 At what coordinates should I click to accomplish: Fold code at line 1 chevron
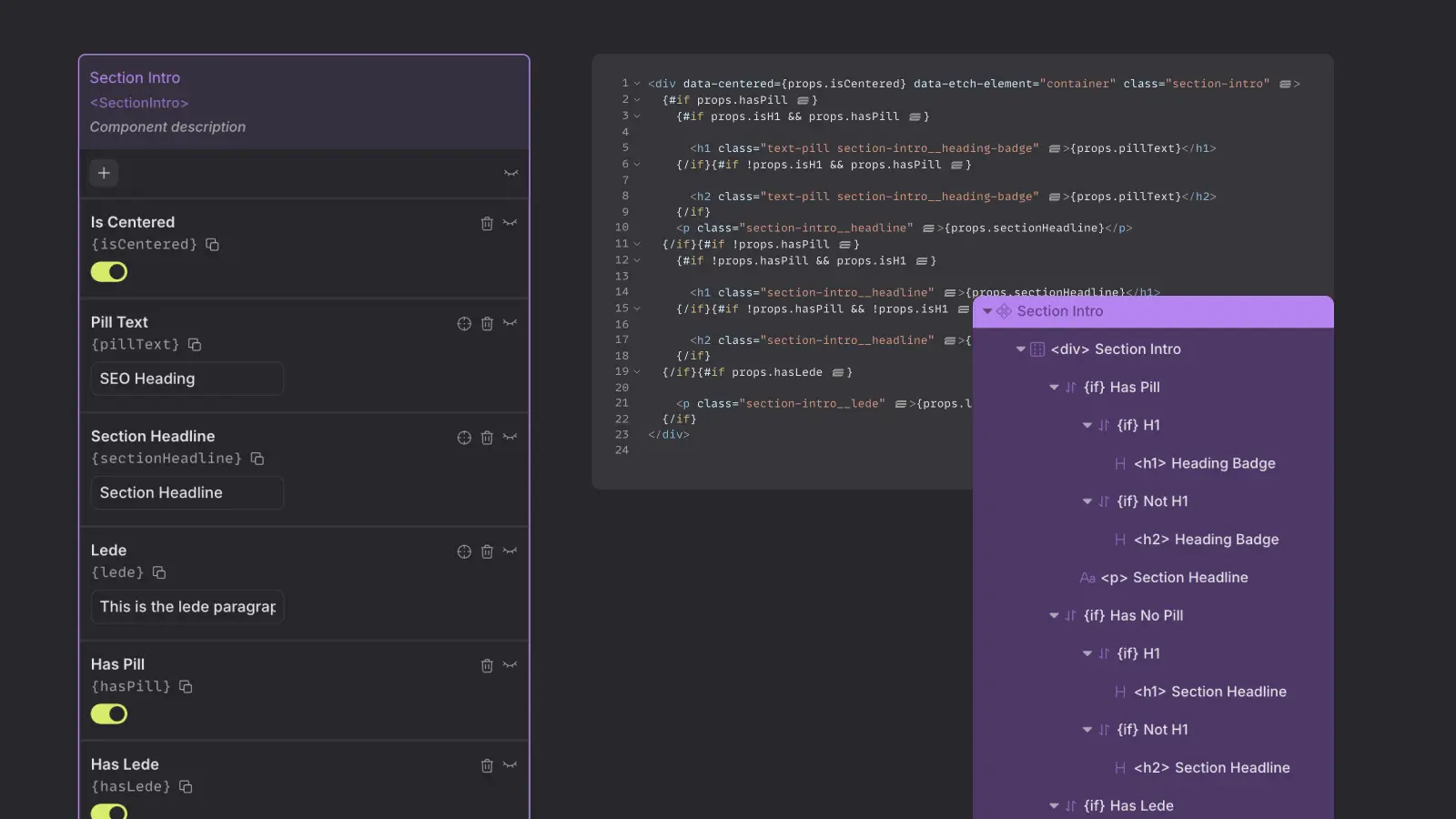(x=637, y=84)
